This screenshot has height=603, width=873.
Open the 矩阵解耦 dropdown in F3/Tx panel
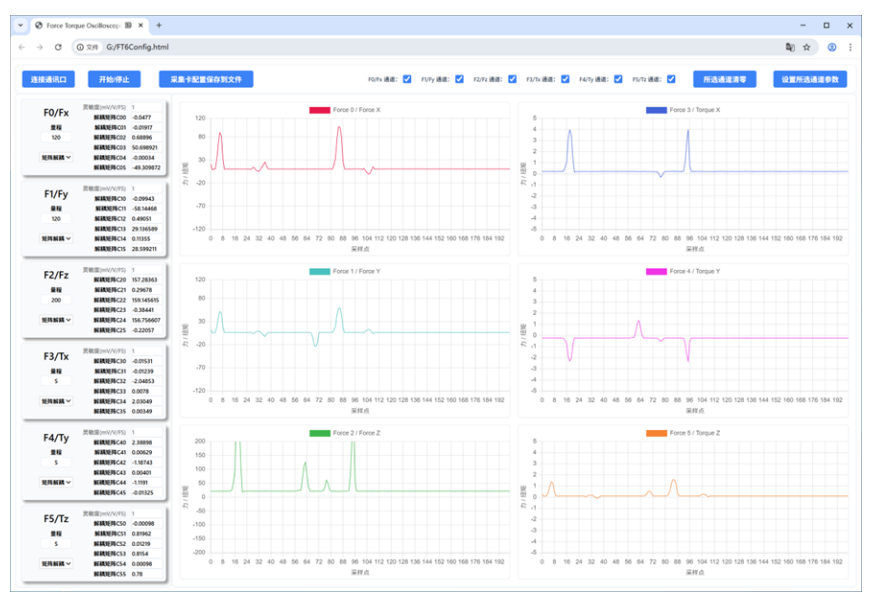coord(56,401)
